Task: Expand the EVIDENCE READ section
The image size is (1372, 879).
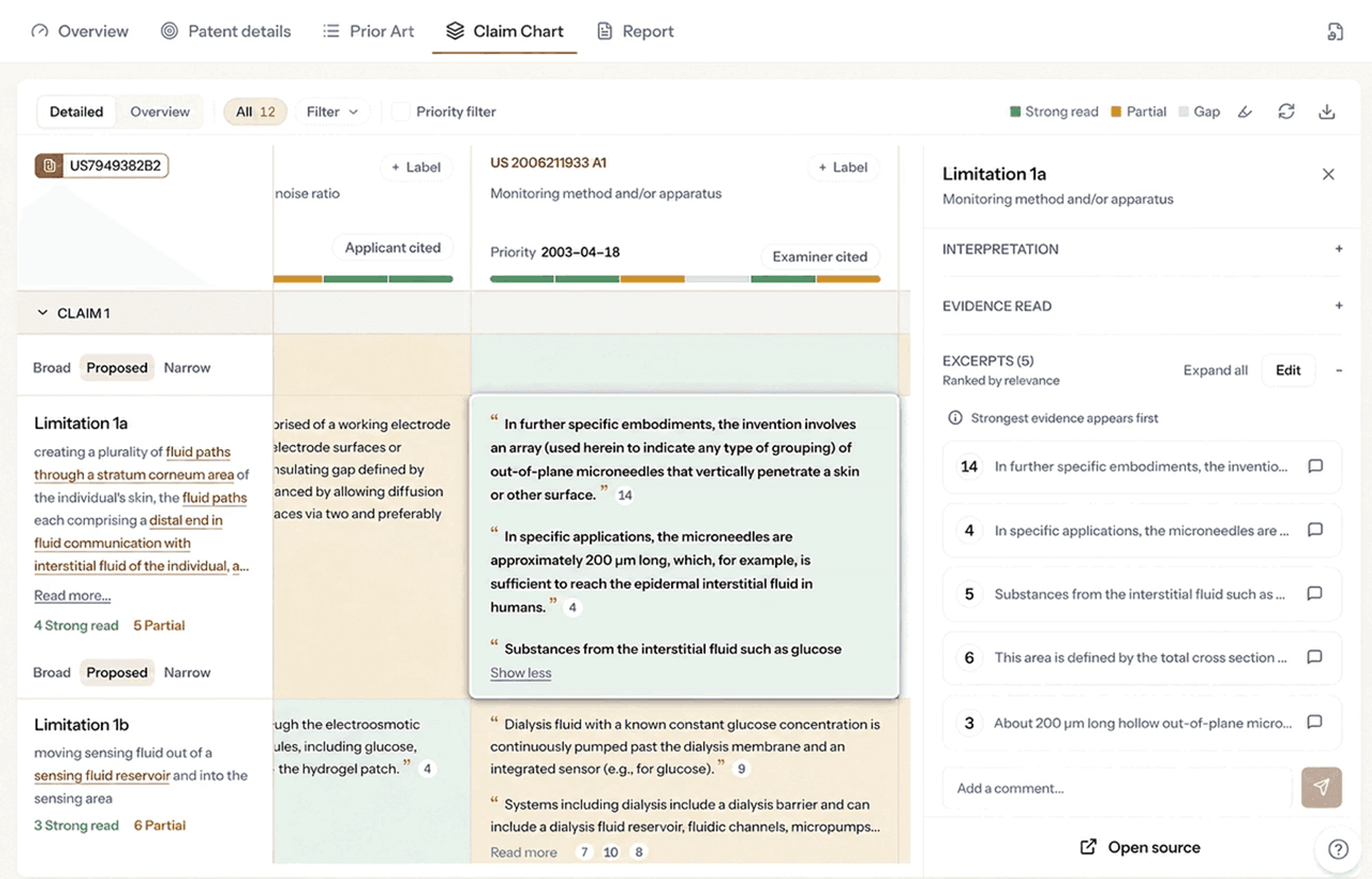Action: click(x=1338, y=306)
